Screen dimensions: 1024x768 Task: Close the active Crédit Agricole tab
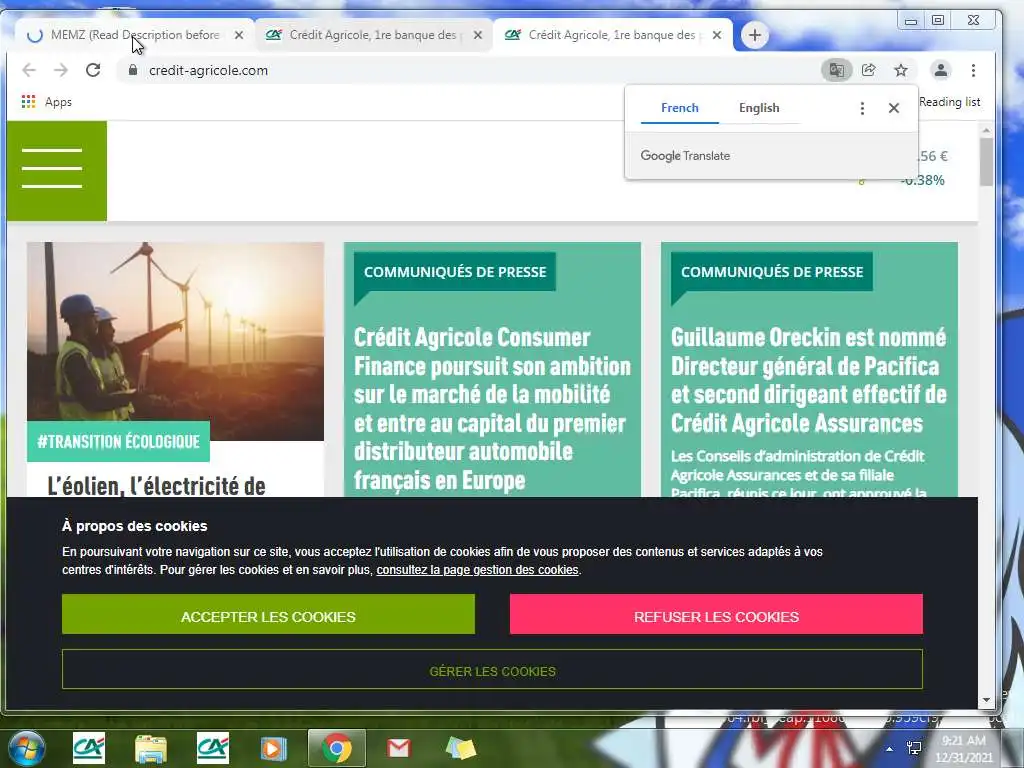coord(717,35)
